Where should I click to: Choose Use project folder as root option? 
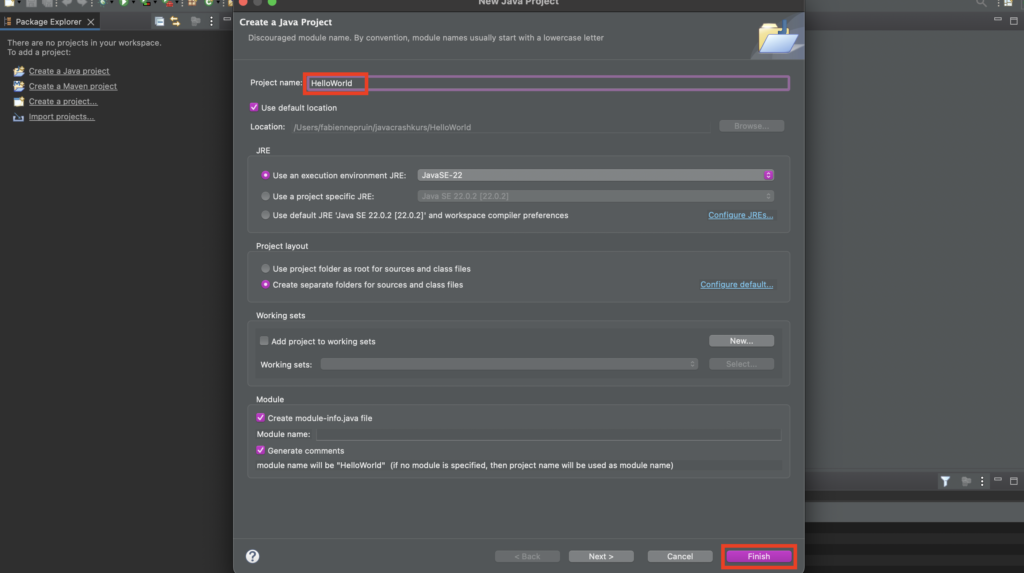click(x=266, y=269)
